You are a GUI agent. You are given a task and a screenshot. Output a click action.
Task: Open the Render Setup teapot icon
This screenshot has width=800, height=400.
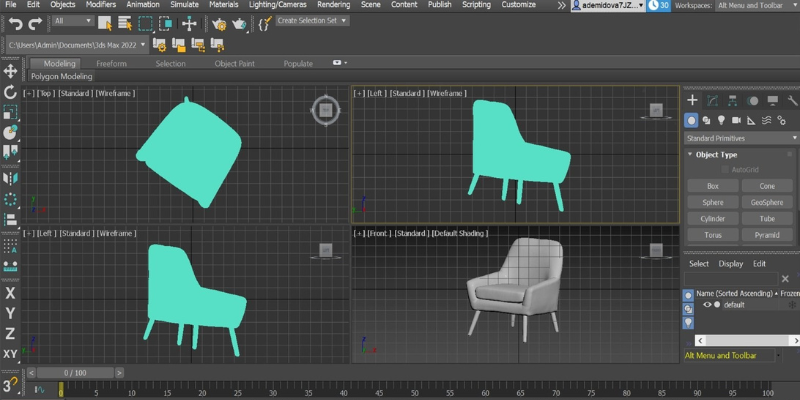(x=219, y=23)
